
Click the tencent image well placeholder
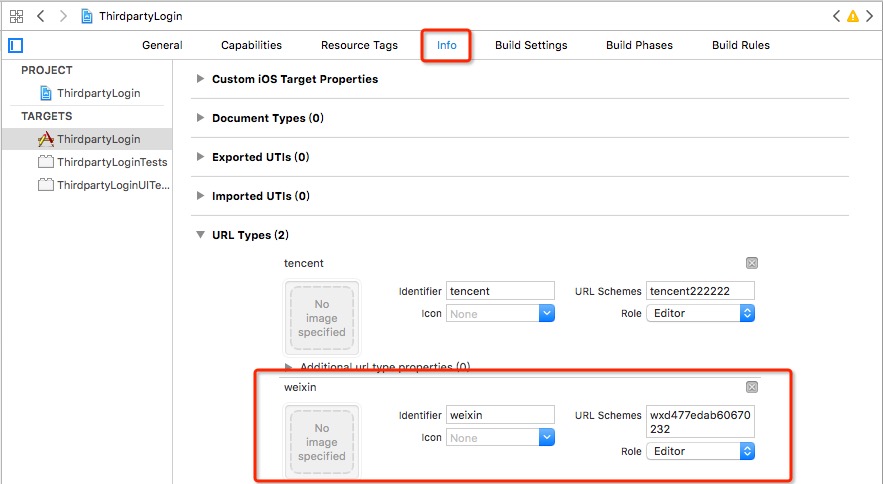pos(321,318)
